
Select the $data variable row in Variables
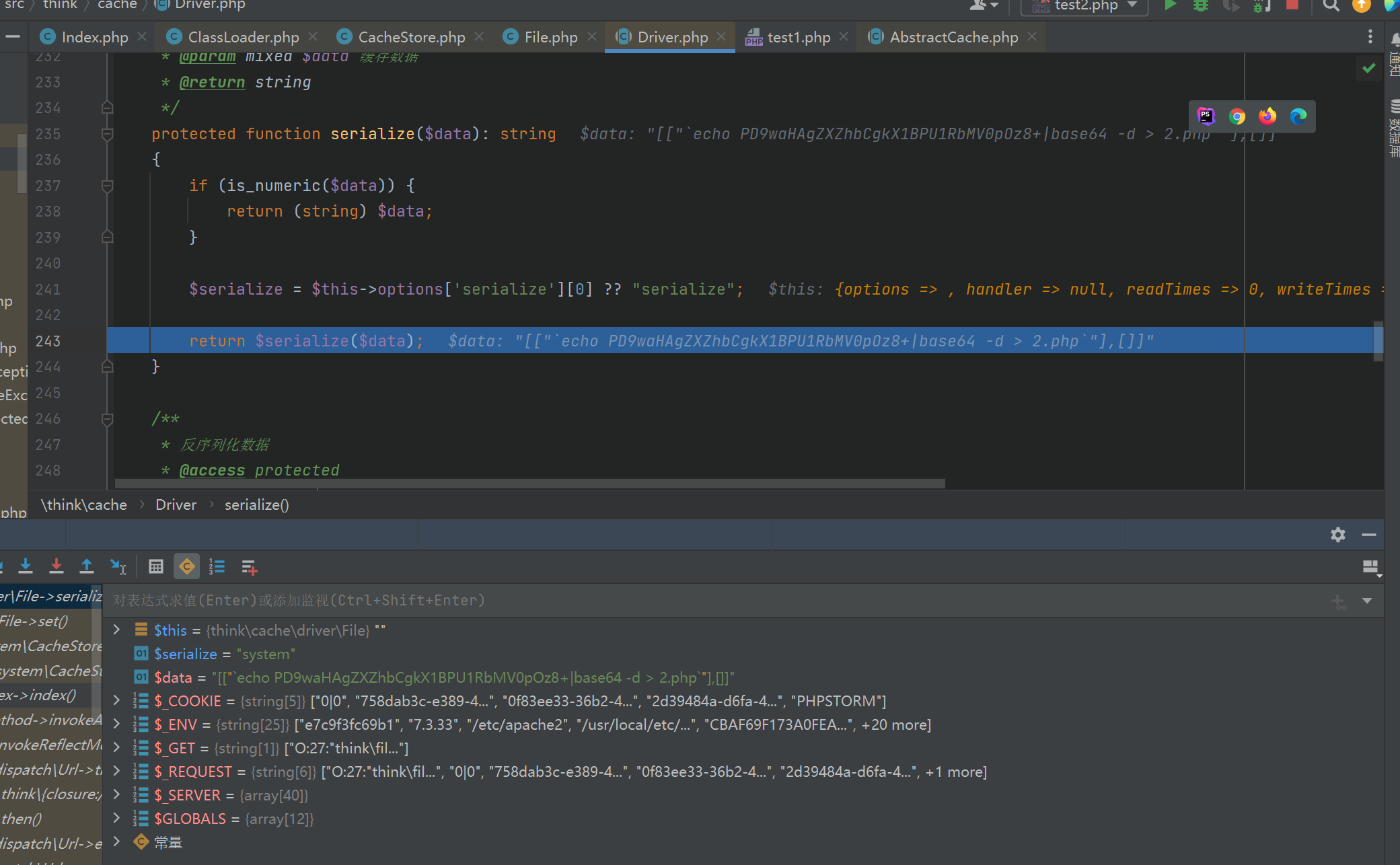(x=743, y=677)
